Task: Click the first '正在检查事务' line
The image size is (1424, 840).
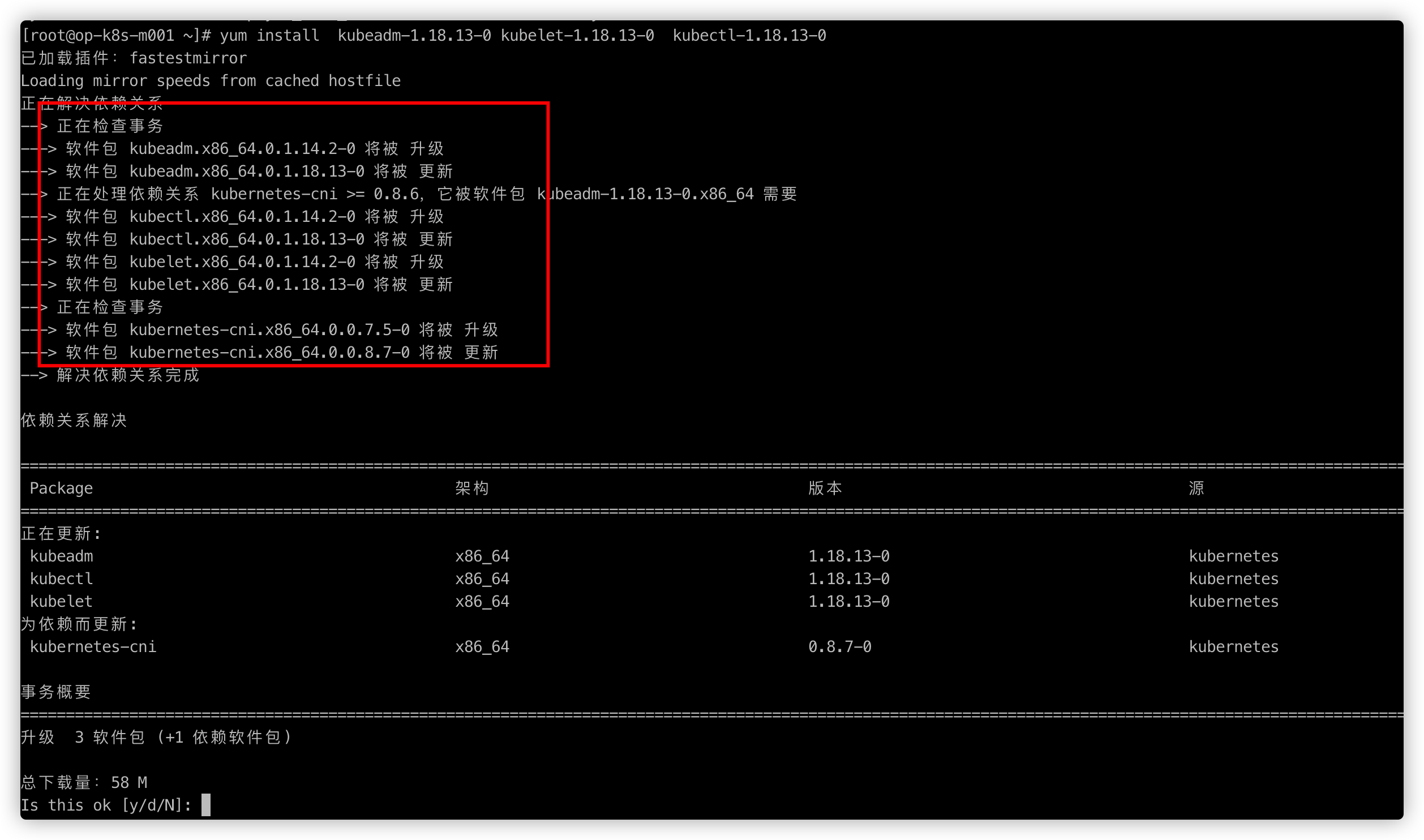Action: click(x=92, y=126)
